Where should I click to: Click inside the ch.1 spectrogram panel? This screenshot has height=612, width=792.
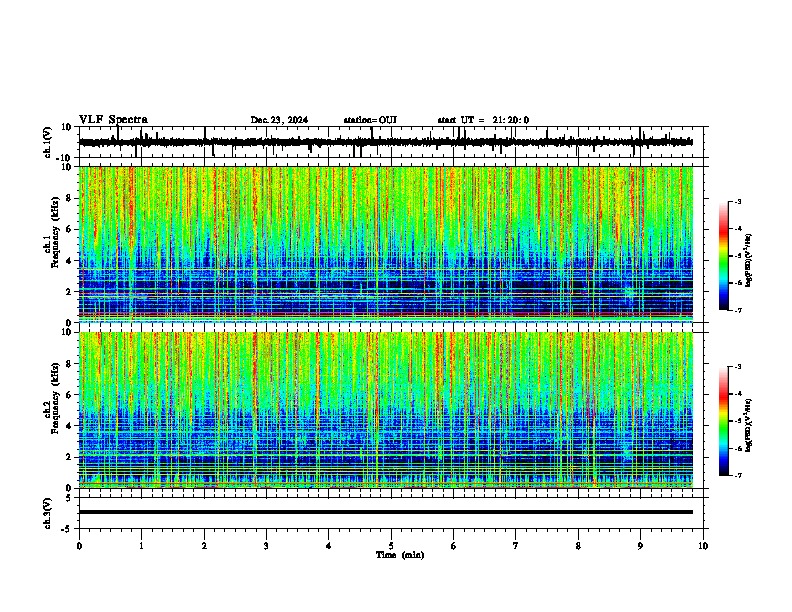(385, 244)
